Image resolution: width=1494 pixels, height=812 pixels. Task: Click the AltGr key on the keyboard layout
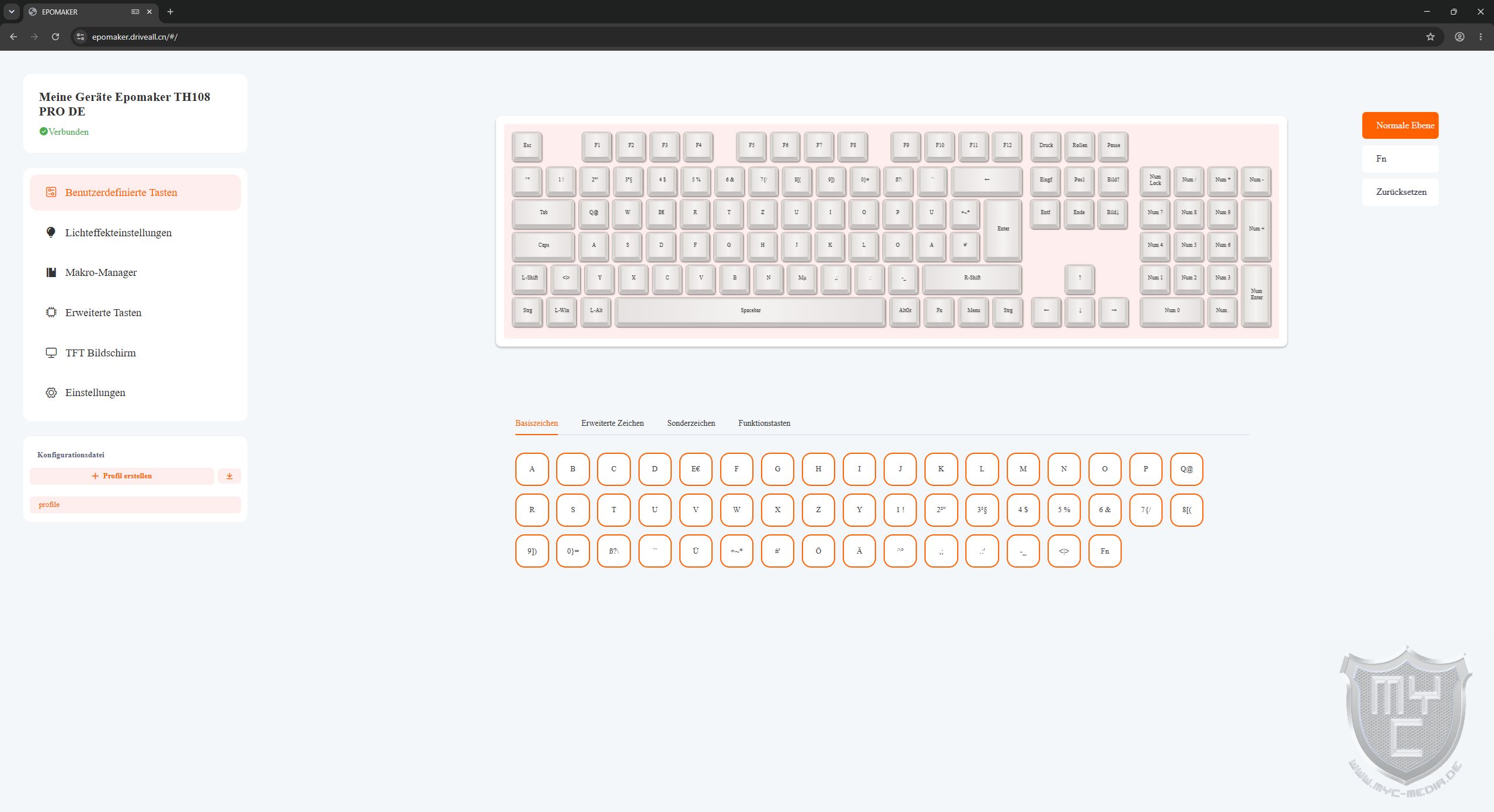905,311
